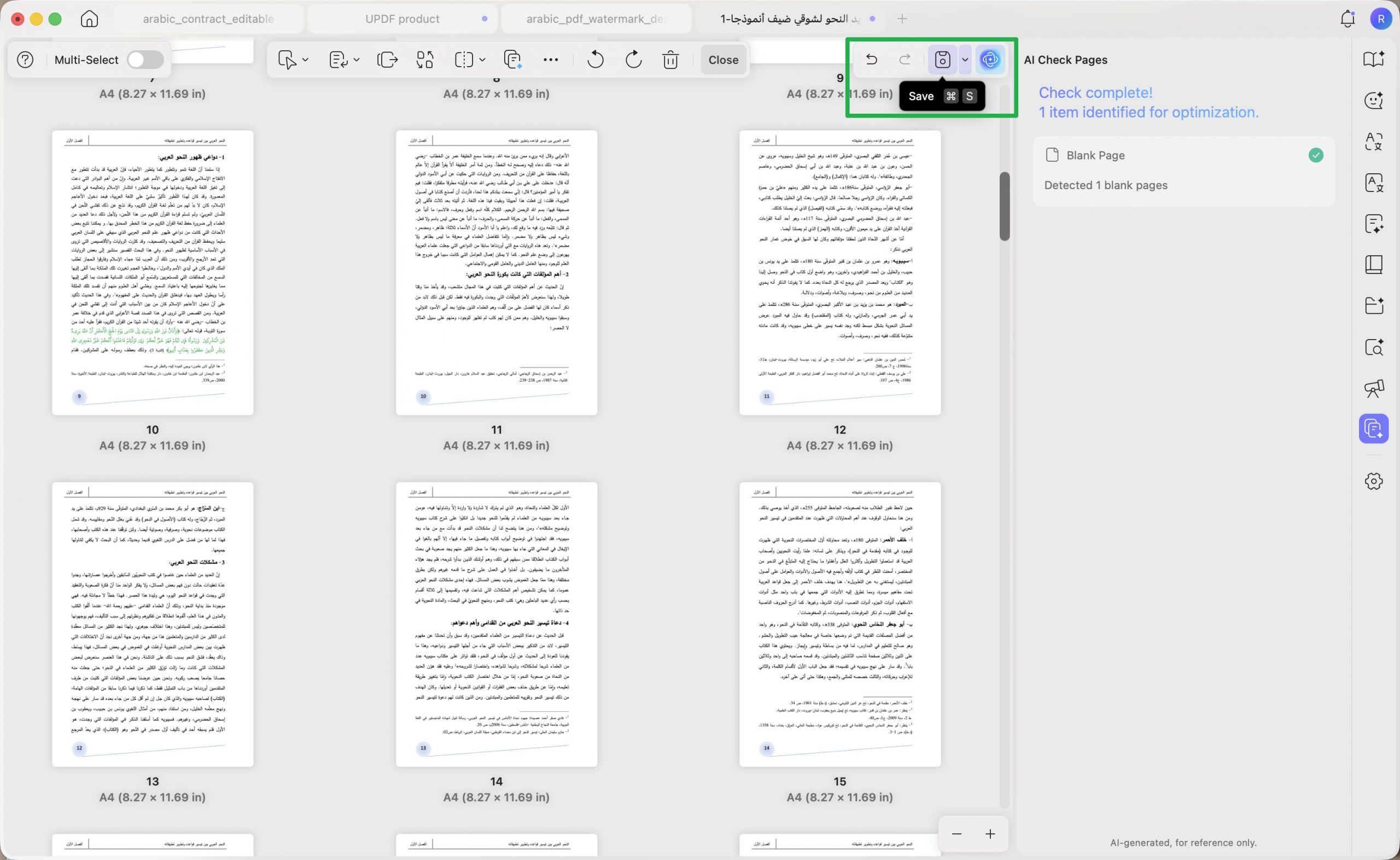The height and width of the screenshot is (860, 1400).
Task: Open the search document sidebar icon
Action: (1374, 347)
